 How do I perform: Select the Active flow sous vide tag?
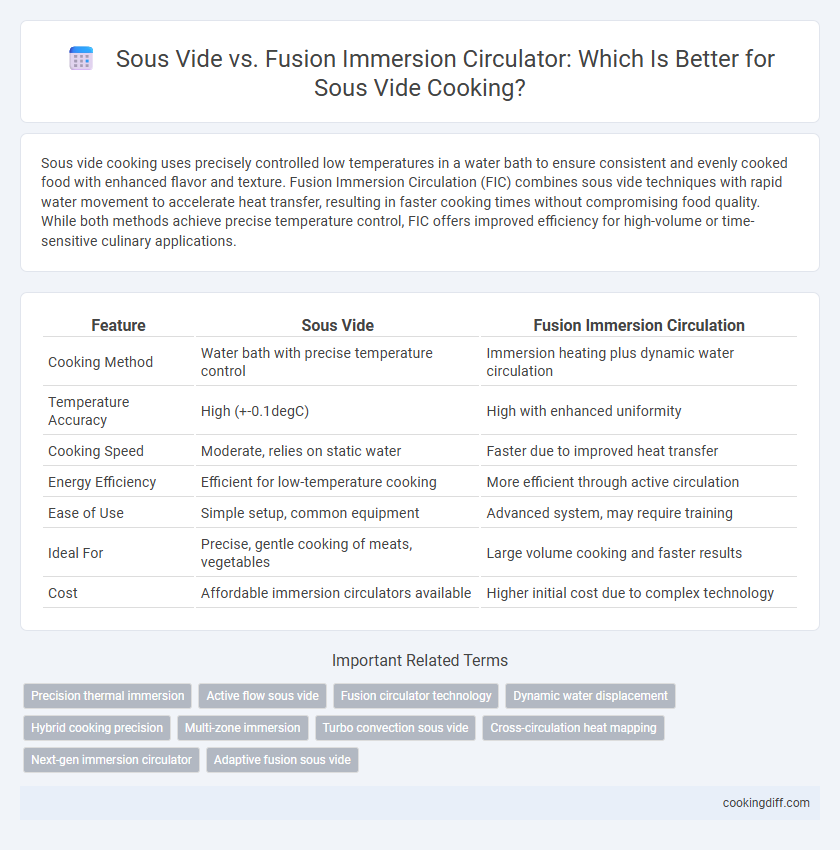click(262, 696)
